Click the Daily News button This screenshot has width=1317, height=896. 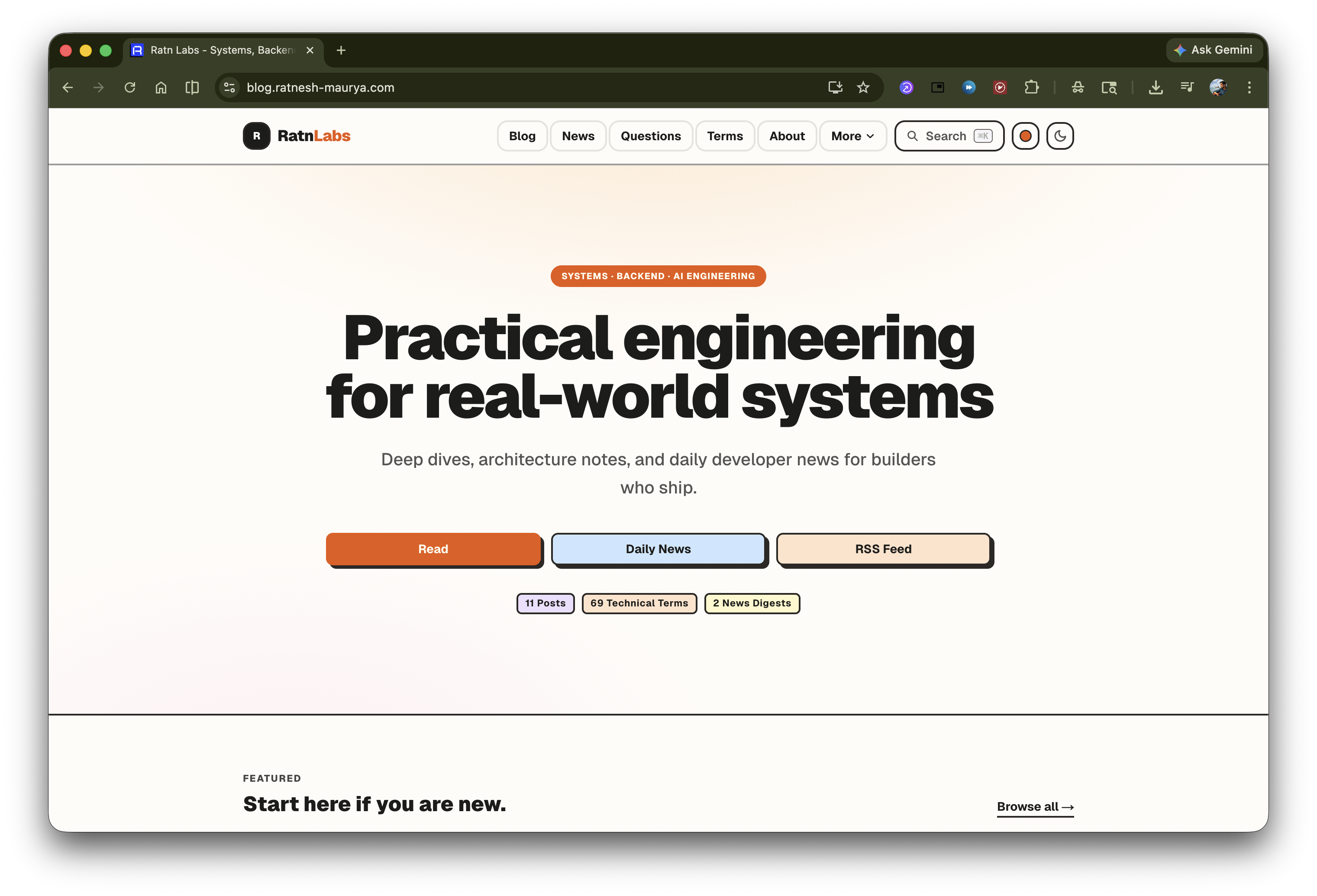658,548
